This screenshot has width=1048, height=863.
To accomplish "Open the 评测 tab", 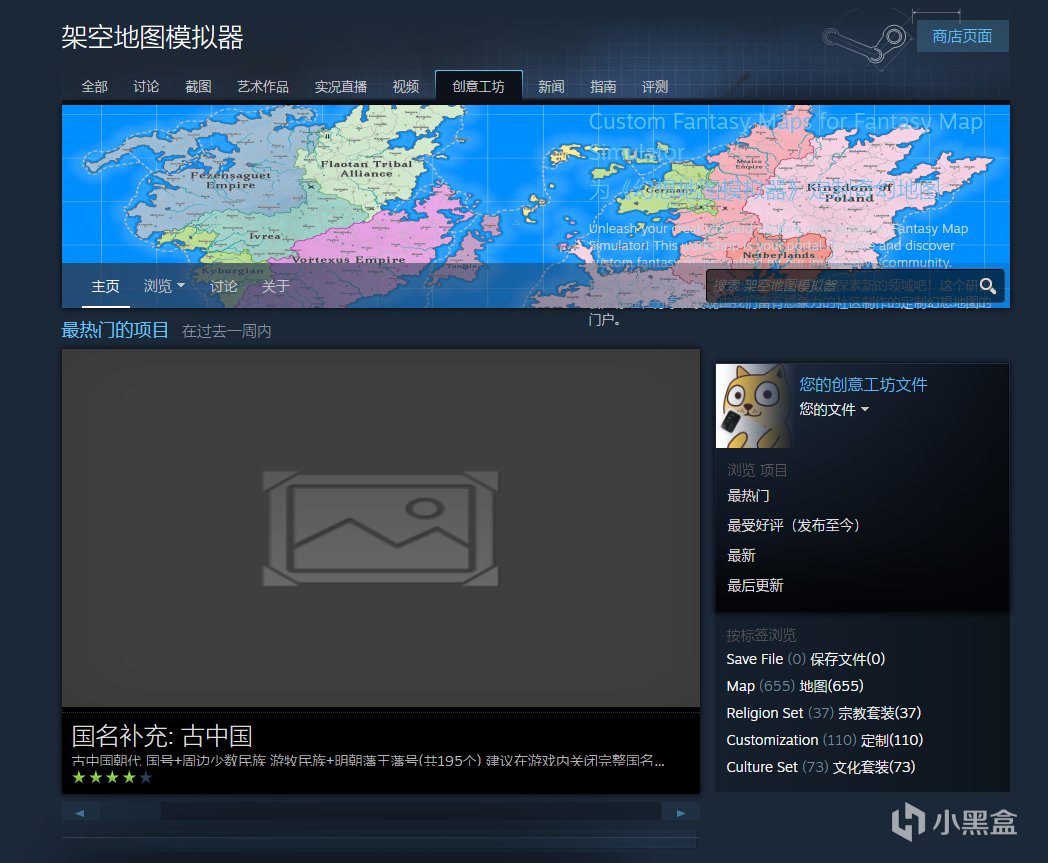I will 655,87.
